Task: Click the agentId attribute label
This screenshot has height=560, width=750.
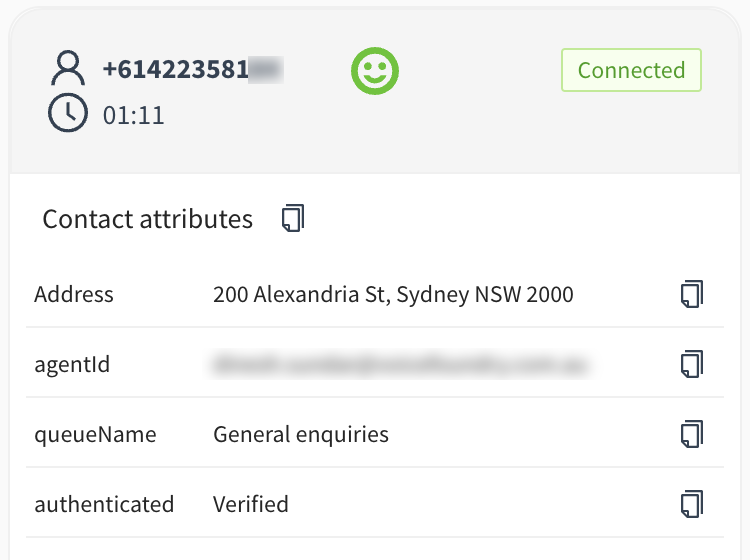Action: coord(72,364)
